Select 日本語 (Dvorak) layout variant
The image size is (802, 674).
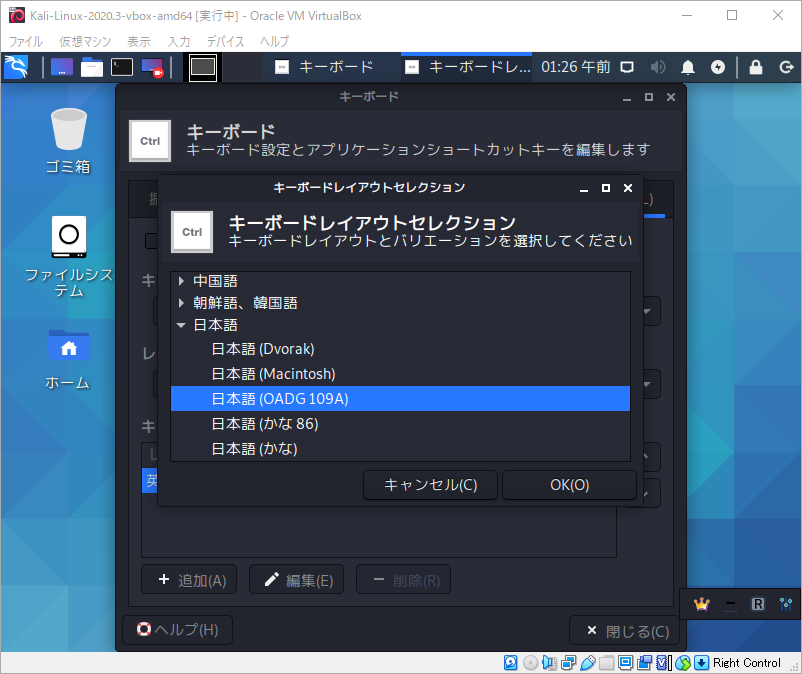[x=263, y=349]
